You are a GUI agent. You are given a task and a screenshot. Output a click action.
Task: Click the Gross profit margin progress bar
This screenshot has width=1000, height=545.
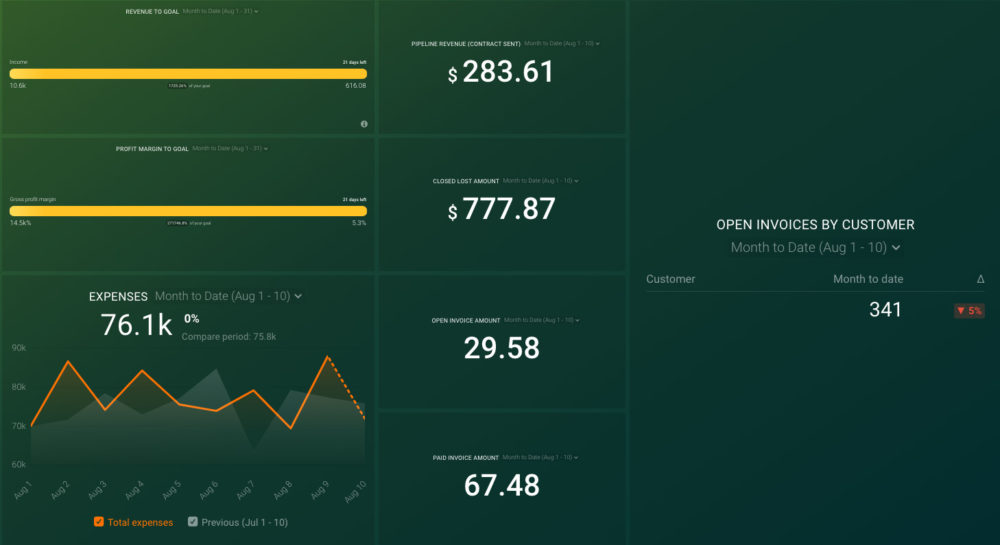click(x=188, y=211)
